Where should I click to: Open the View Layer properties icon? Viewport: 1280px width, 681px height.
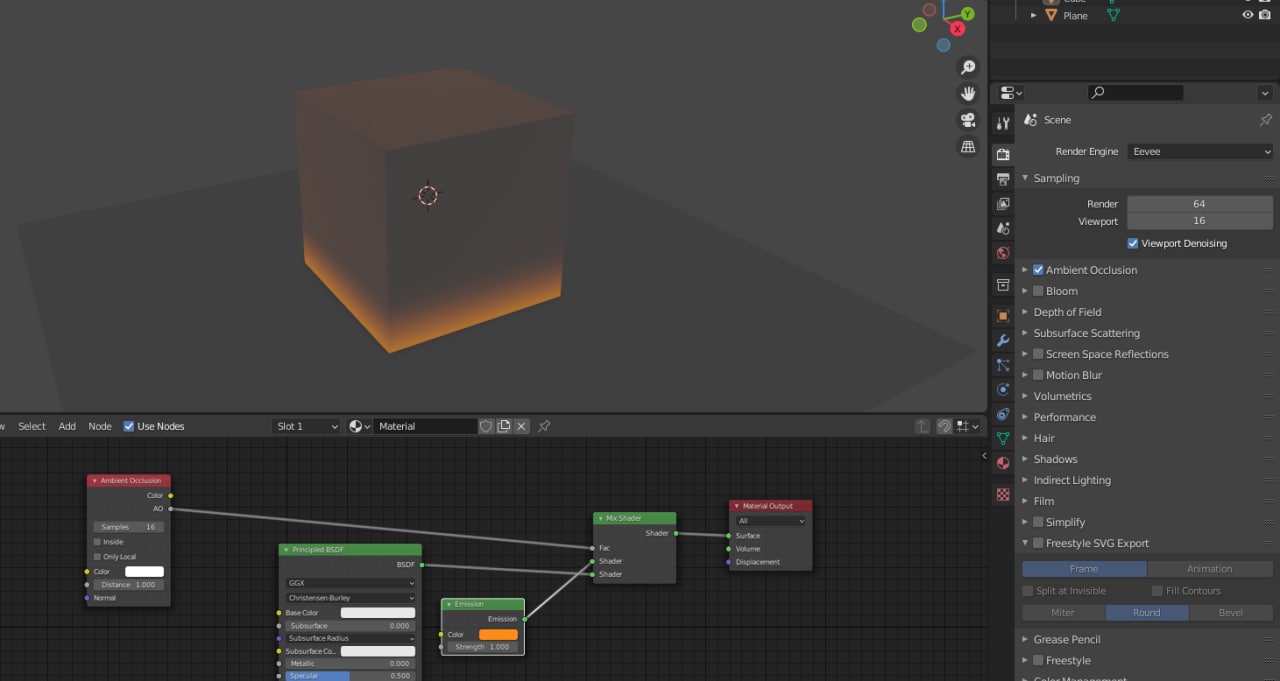(x=1003, y=204)
